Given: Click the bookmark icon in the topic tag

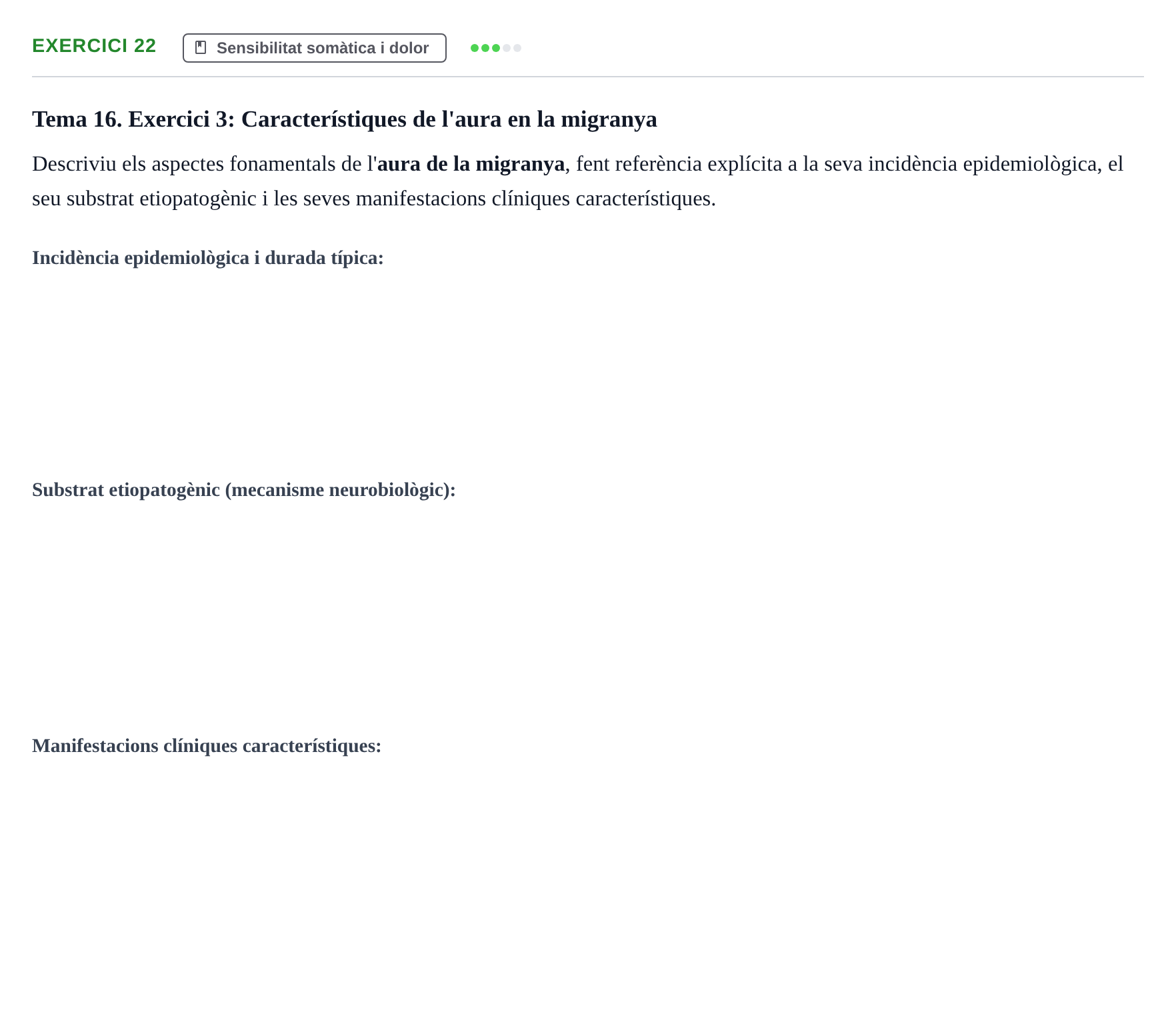Looking at the screenshot, I should [x=201, y=47].
